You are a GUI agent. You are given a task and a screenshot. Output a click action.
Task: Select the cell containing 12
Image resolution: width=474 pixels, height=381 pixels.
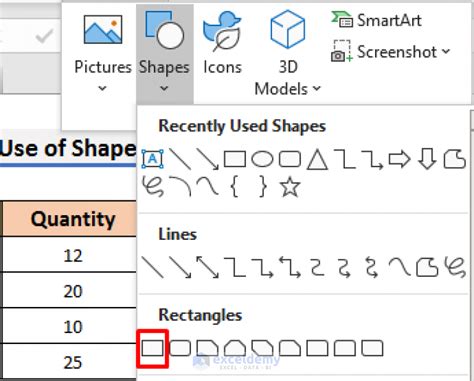click(69, 255)
